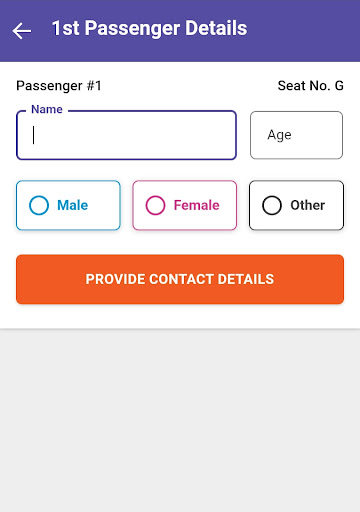The image size is (360, 512).
Task: Tap inside the black-bordered Other box
Action: pyautogui.click(x=296, y=205)
